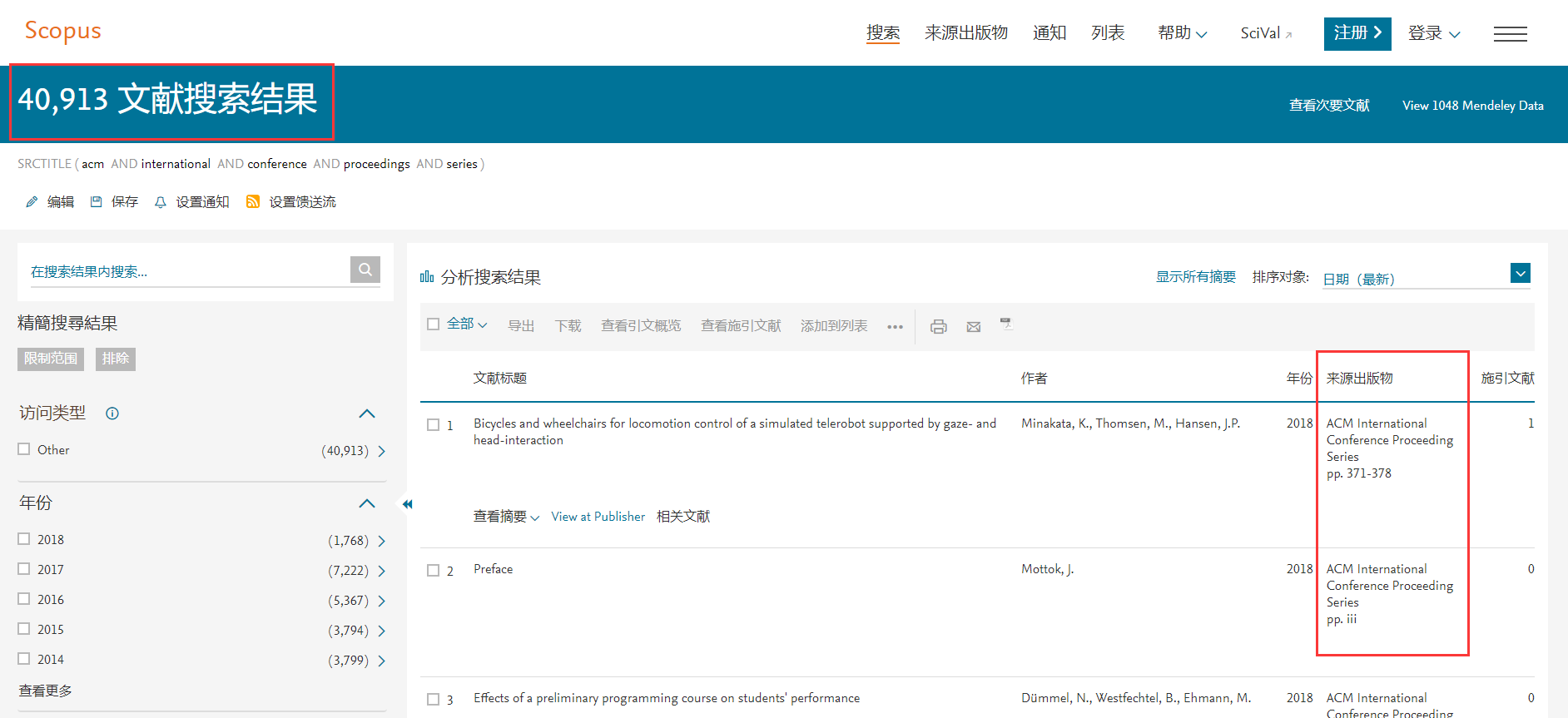
Task: Click the info icon next to 访问类型
Action: (x=112, y=413)
